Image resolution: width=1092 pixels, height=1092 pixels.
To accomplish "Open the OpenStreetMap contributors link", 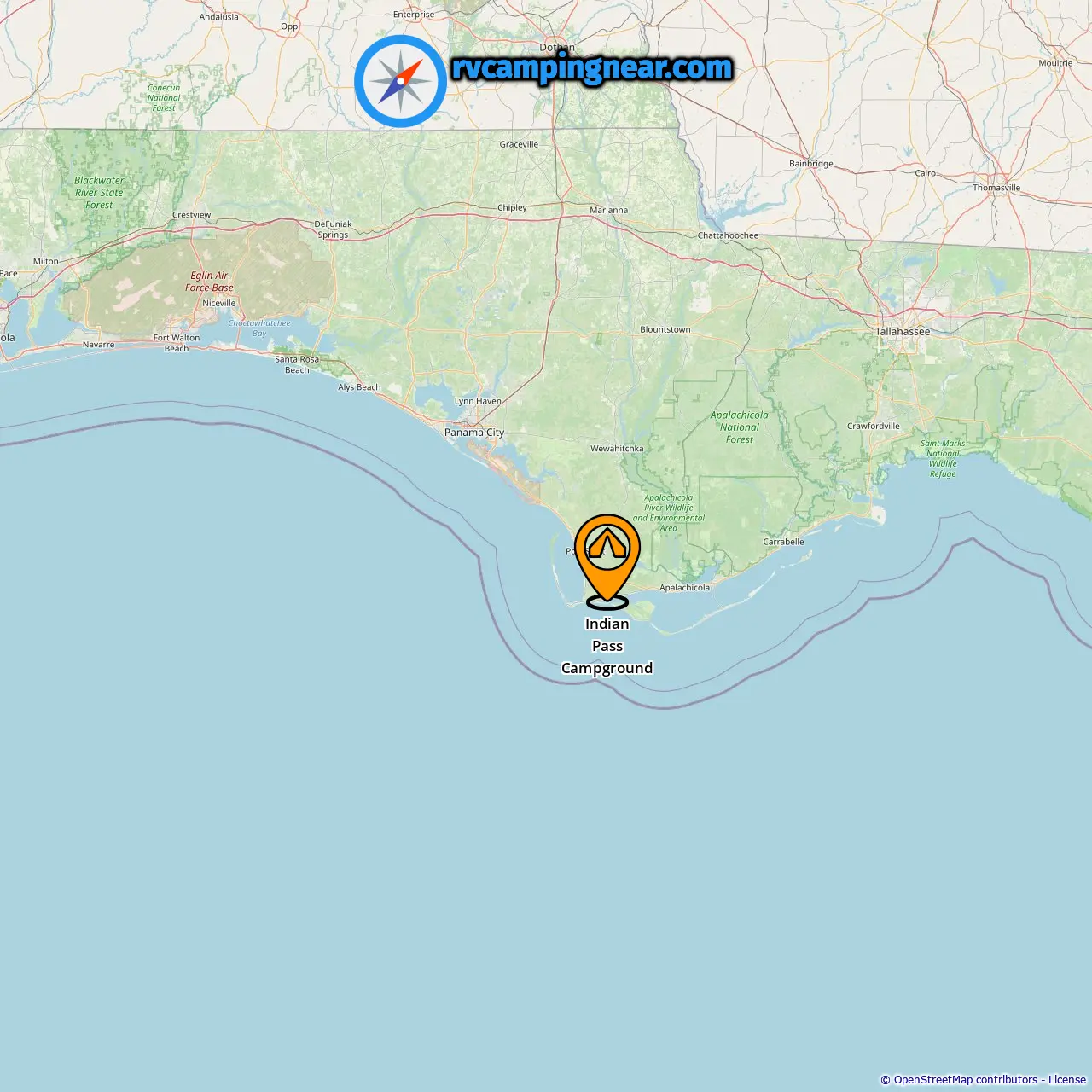I will pyautogui.click(x=966, y=1080).
